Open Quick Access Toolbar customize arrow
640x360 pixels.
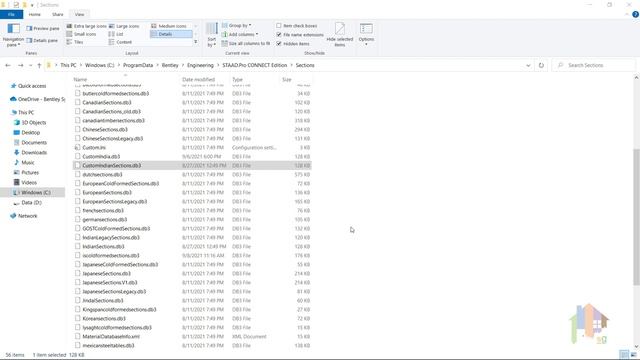(32, 5)
